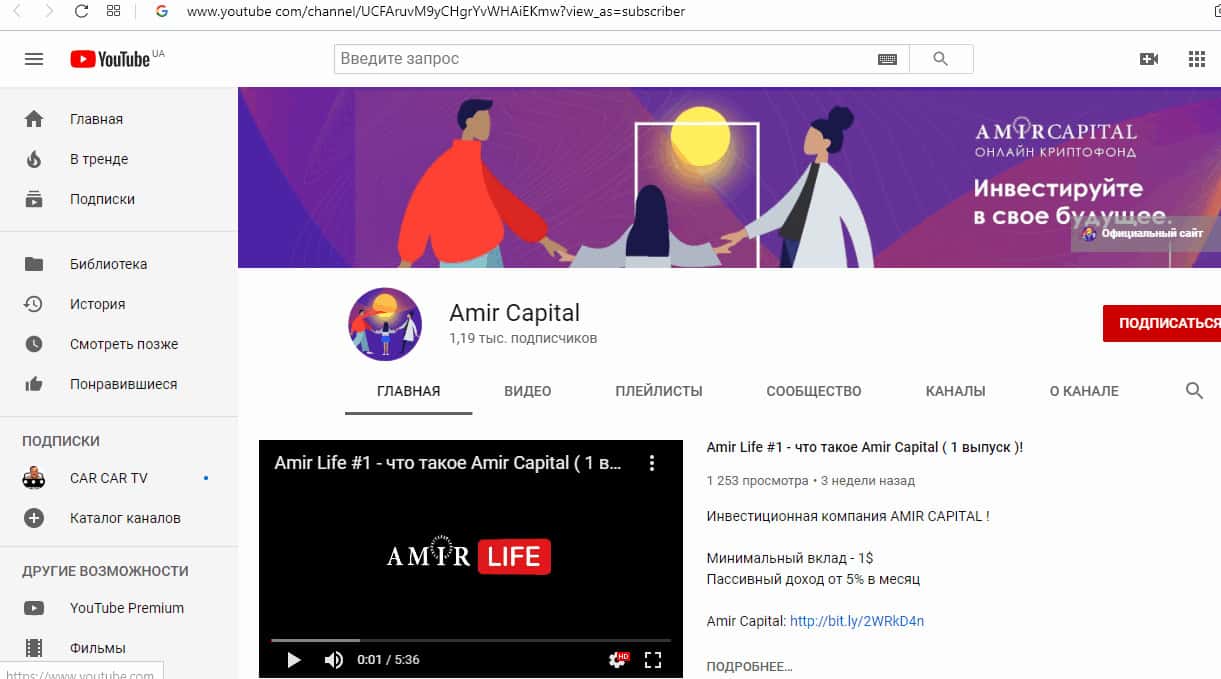Switch to the СООБЩЕСТВО tab
The image size is (1221, 679).
click(814, 391)
